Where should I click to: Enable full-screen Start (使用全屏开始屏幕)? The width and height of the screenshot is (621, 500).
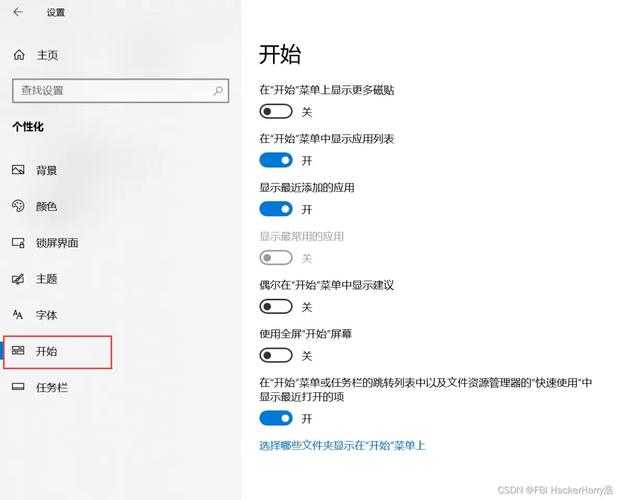point(276,355)
